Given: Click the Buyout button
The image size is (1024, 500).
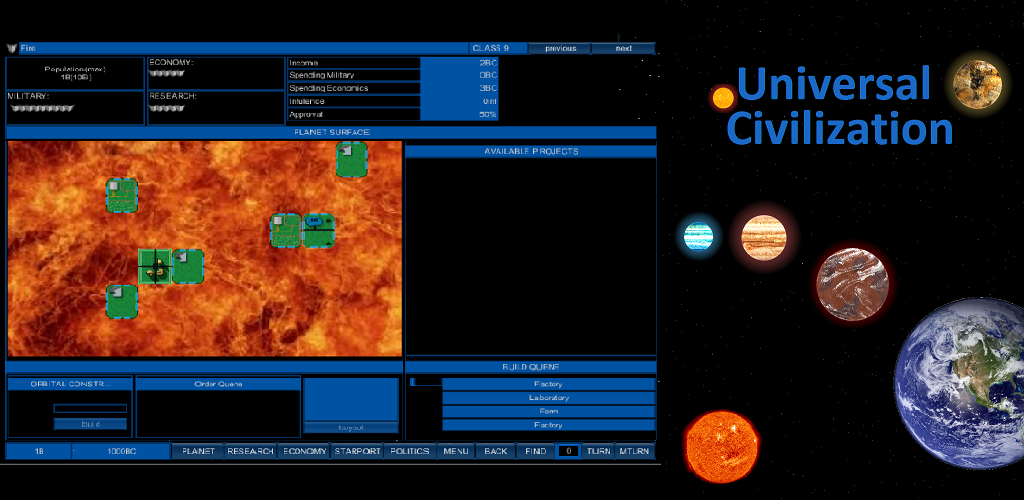Looking at the screenshot, I should point(350,427).
